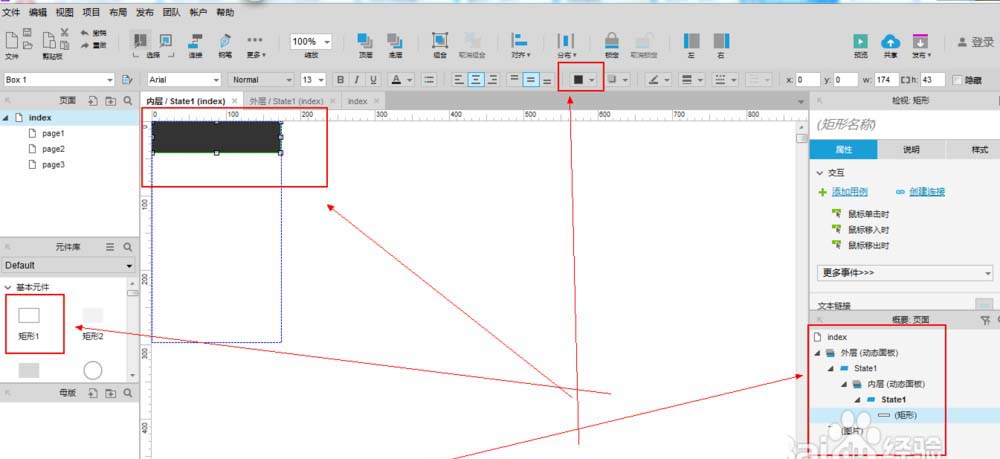The image size is (1000, 459).
Task: Select the intersected selection mode tool
Action: coord(141,41)
